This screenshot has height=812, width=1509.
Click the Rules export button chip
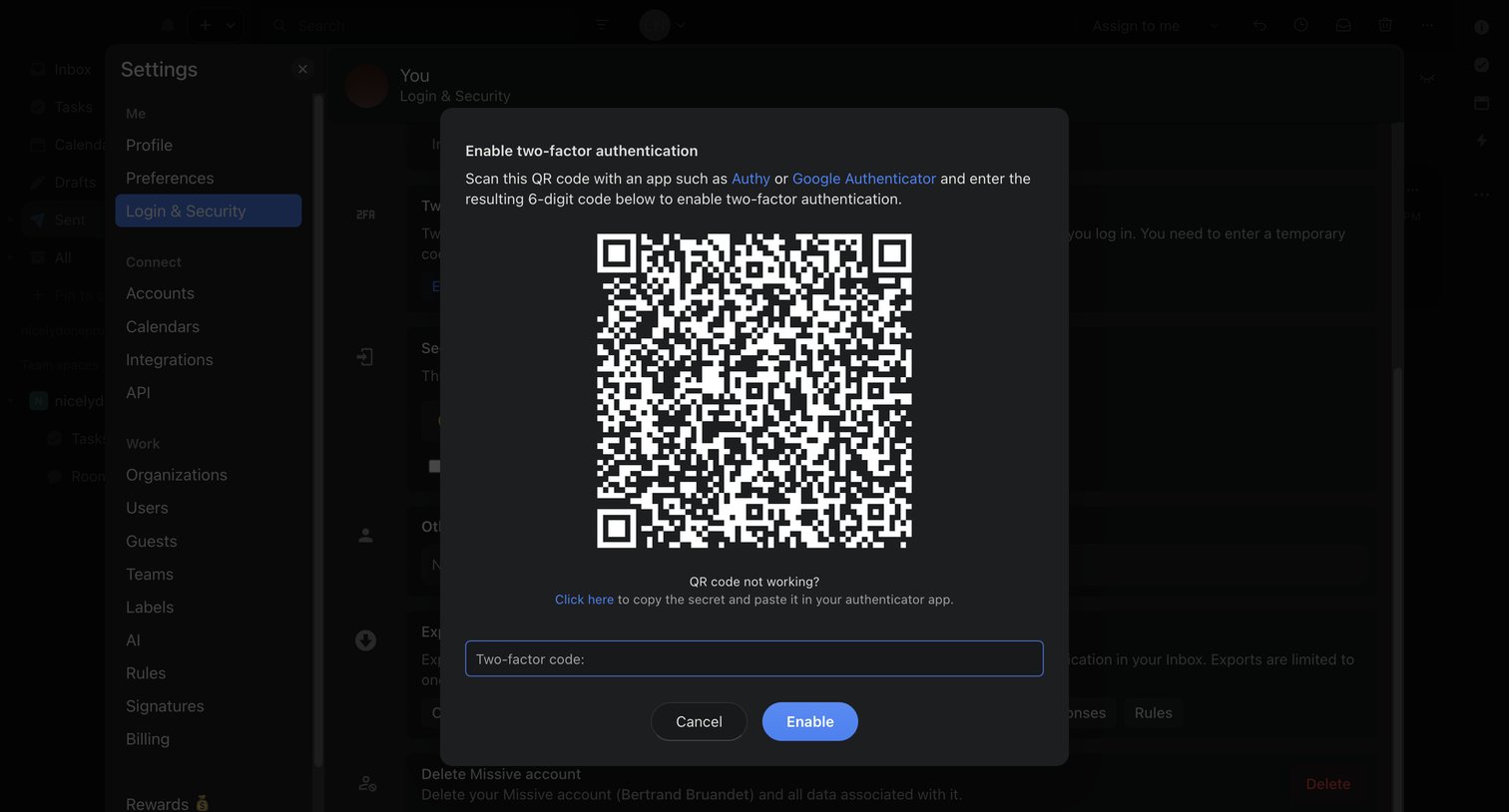click(1154, 712)
